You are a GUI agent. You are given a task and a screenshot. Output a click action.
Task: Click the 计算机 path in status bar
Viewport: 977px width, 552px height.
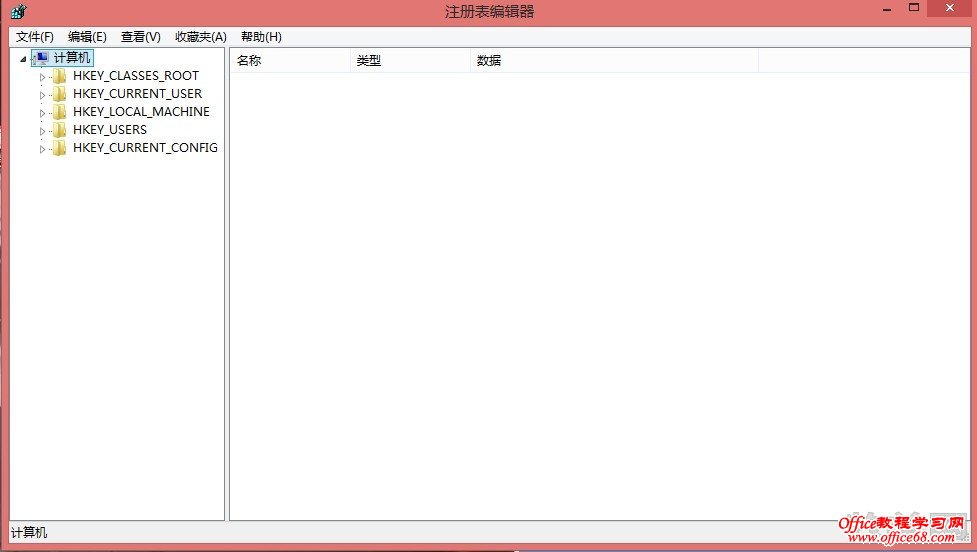coord(29,533)
